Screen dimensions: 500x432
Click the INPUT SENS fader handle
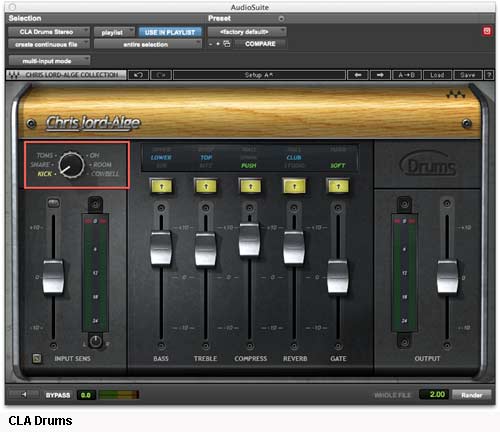tap(53, 277)
